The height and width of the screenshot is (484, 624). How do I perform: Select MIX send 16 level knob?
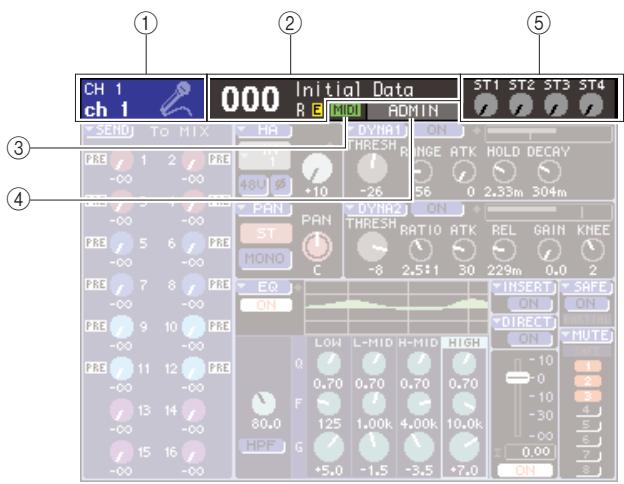193,453
